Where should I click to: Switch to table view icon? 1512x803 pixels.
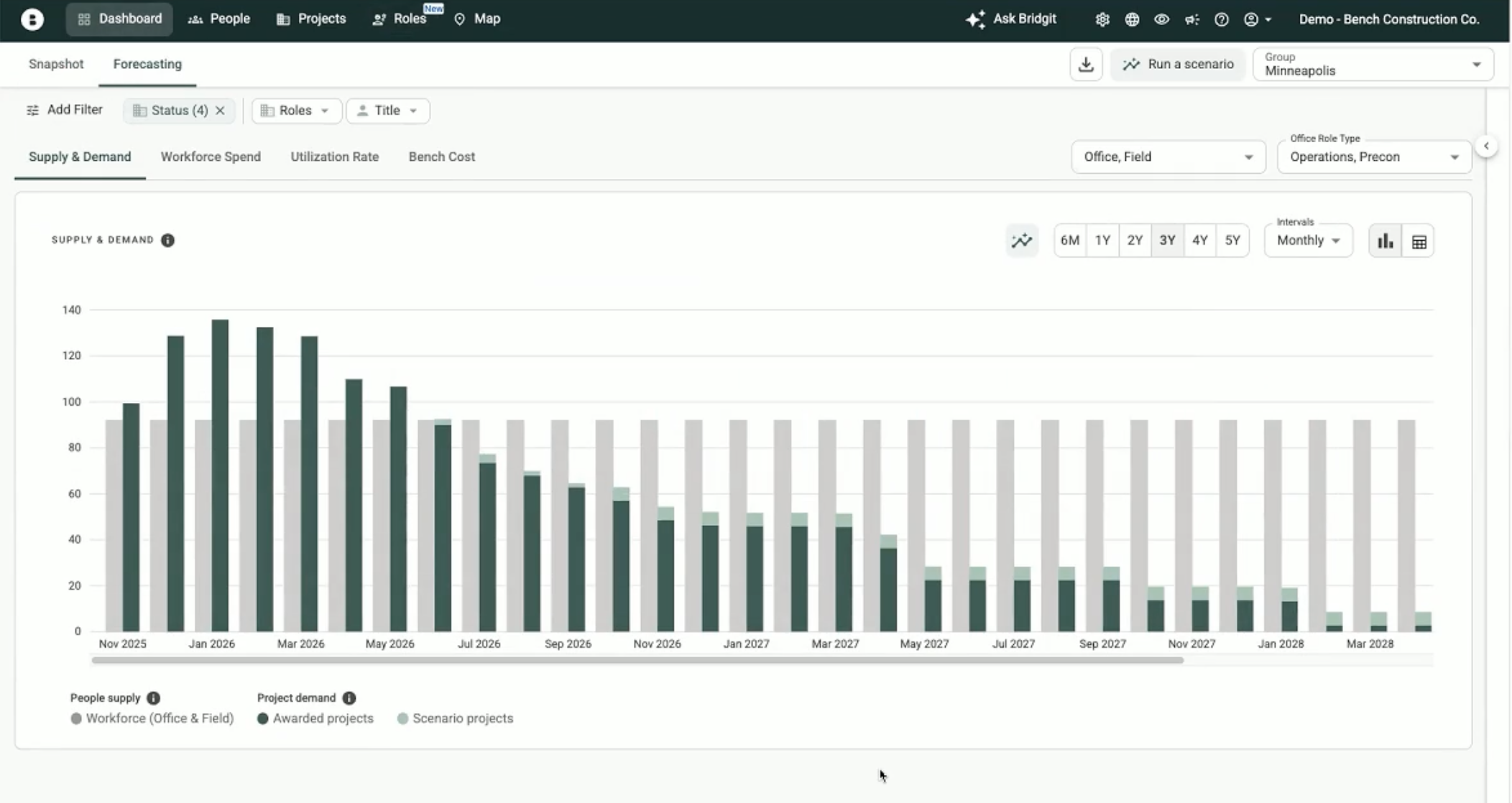point(1419,241)
